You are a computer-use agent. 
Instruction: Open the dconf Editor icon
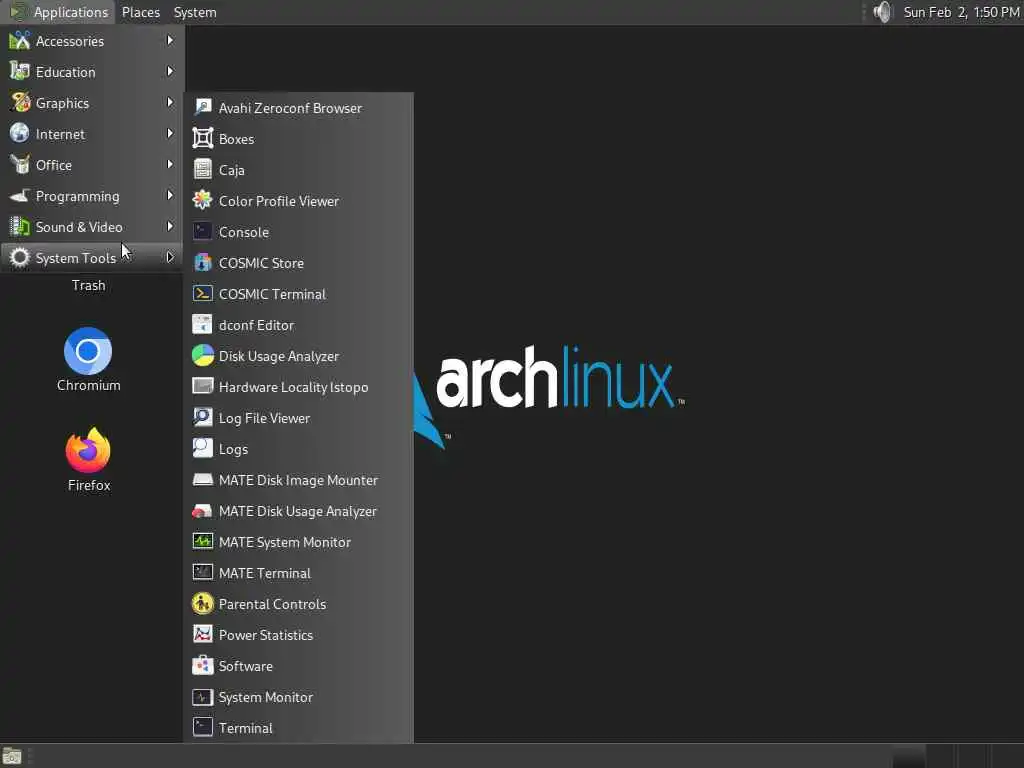tap(202, 325)
